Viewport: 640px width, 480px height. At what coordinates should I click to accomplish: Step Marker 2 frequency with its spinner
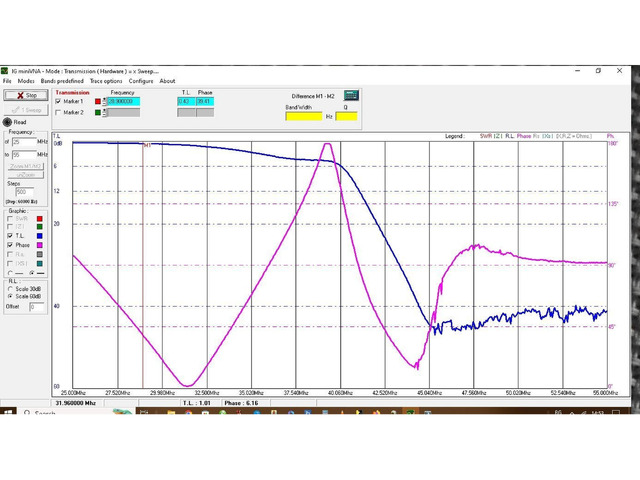104,112
